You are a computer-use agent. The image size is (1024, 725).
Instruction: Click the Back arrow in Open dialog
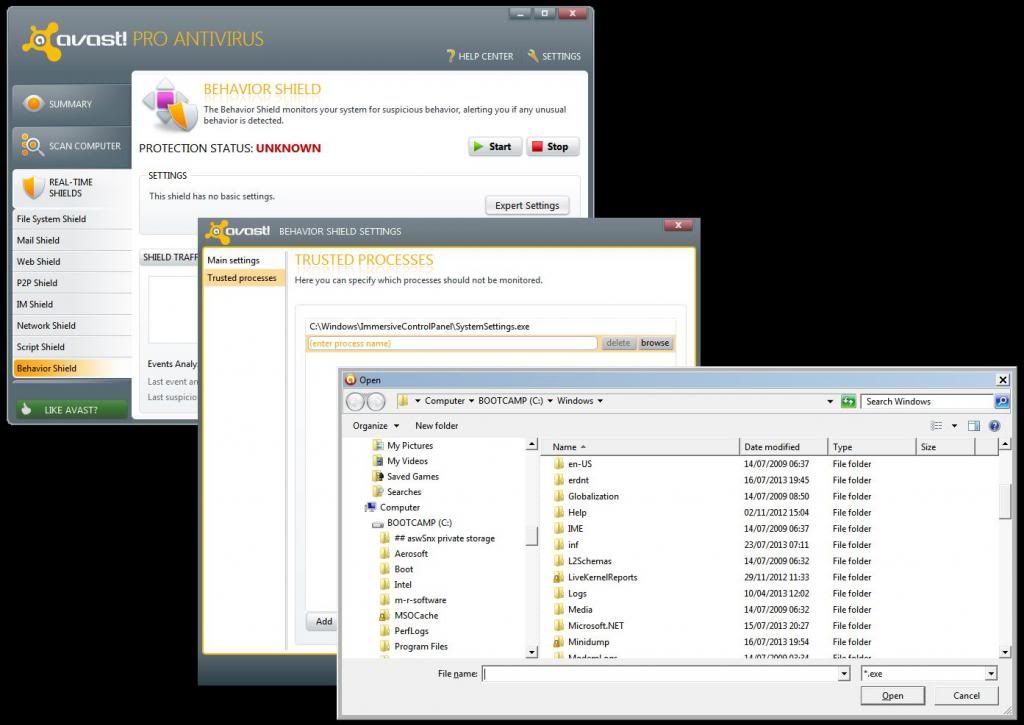[x=355, y=402]
